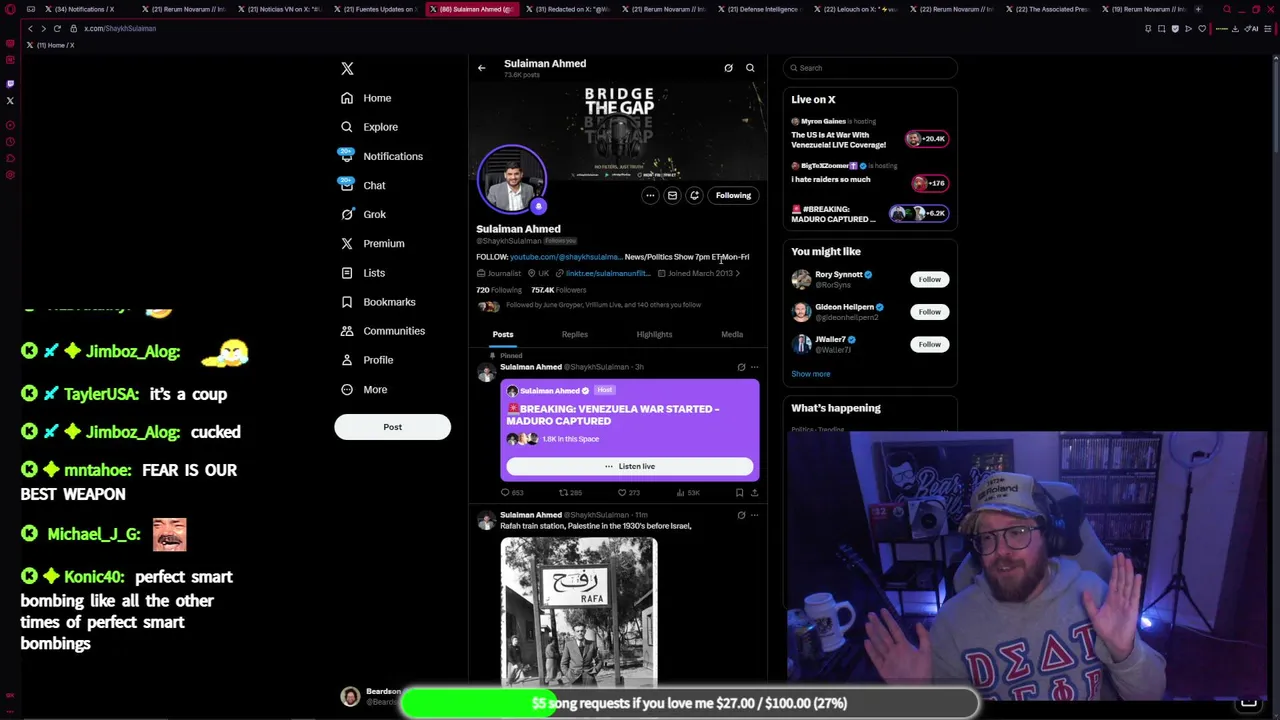Open Grok in the sidebar

(x=363, y=214)
